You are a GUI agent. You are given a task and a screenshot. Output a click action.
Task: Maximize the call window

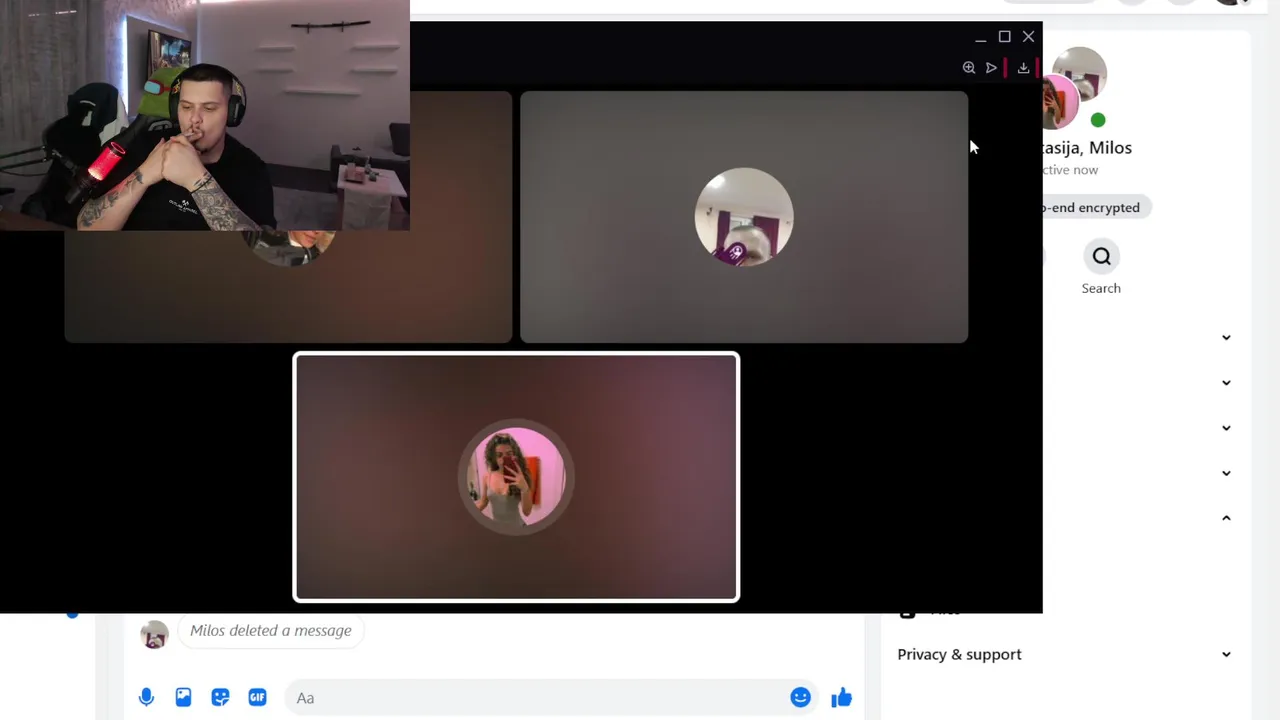1004,36
